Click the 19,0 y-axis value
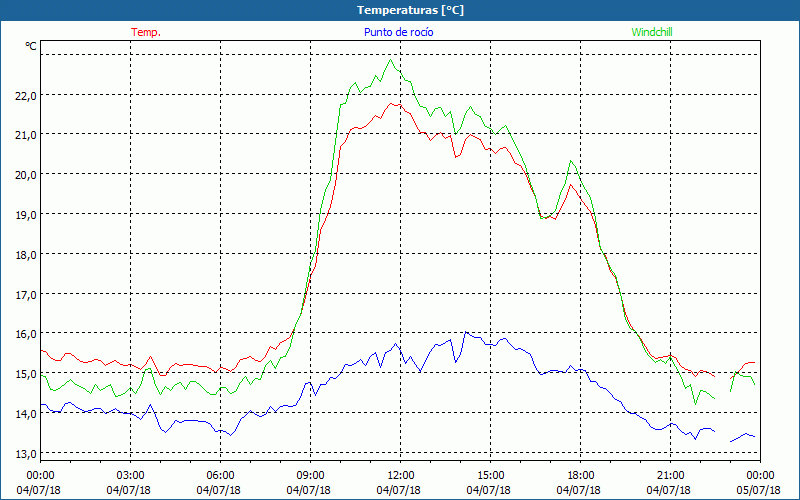800x500 pixels. click(x=26, y=214)
